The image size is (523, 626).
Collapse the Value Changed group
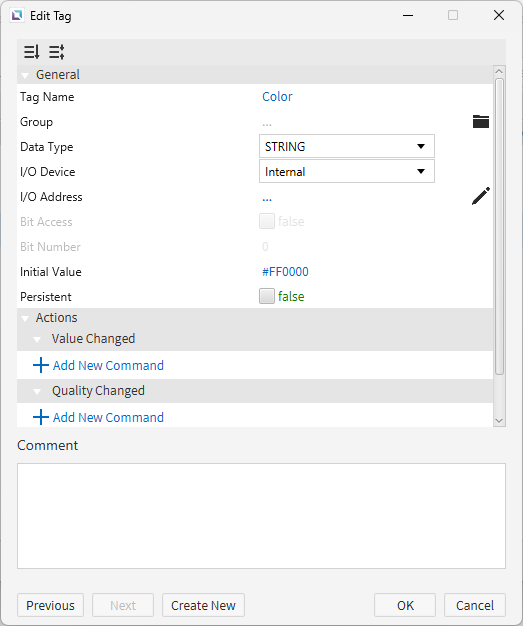37,339
